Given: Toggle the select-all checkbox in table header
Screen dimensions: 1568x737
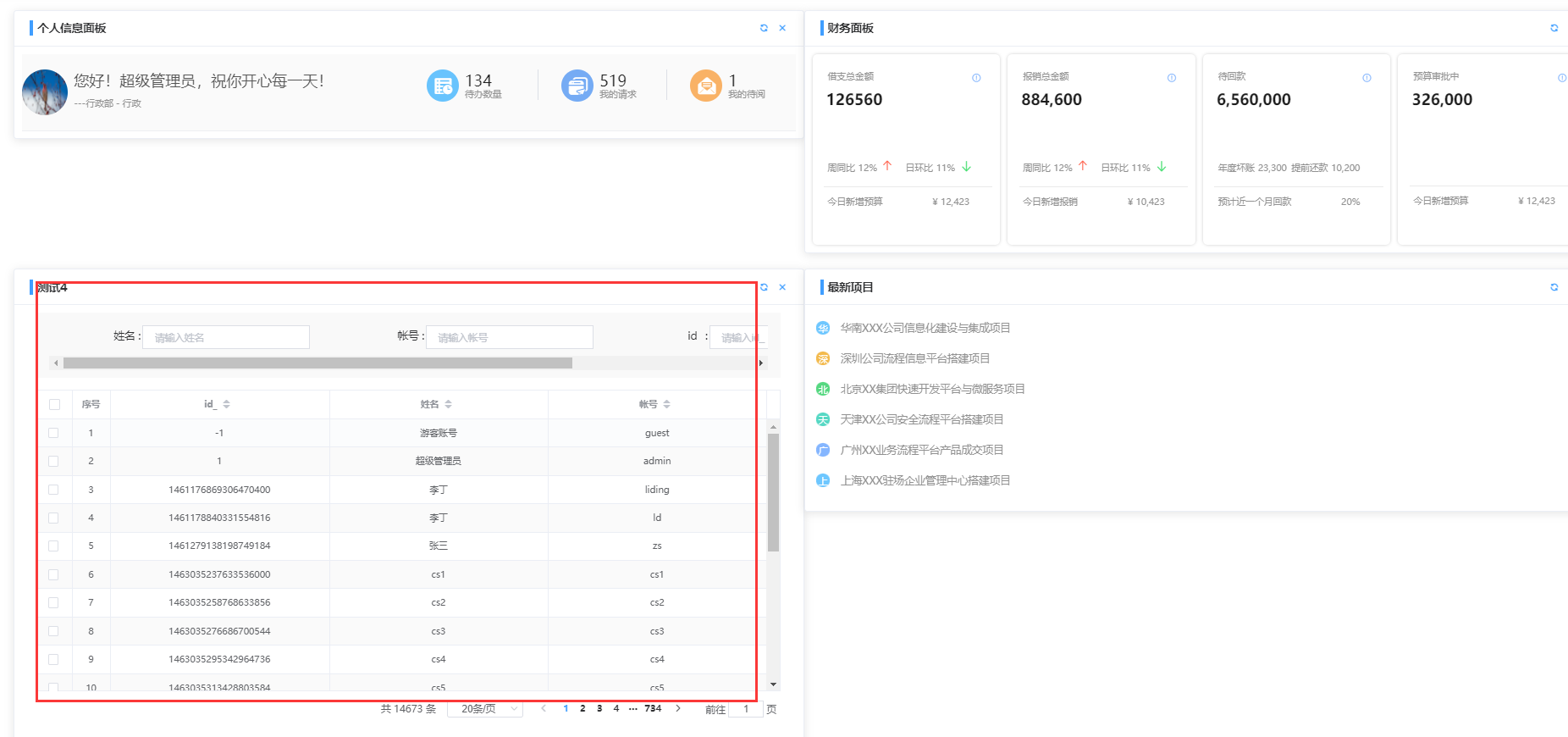Looking at the screenshot, I should pos(55,405).
